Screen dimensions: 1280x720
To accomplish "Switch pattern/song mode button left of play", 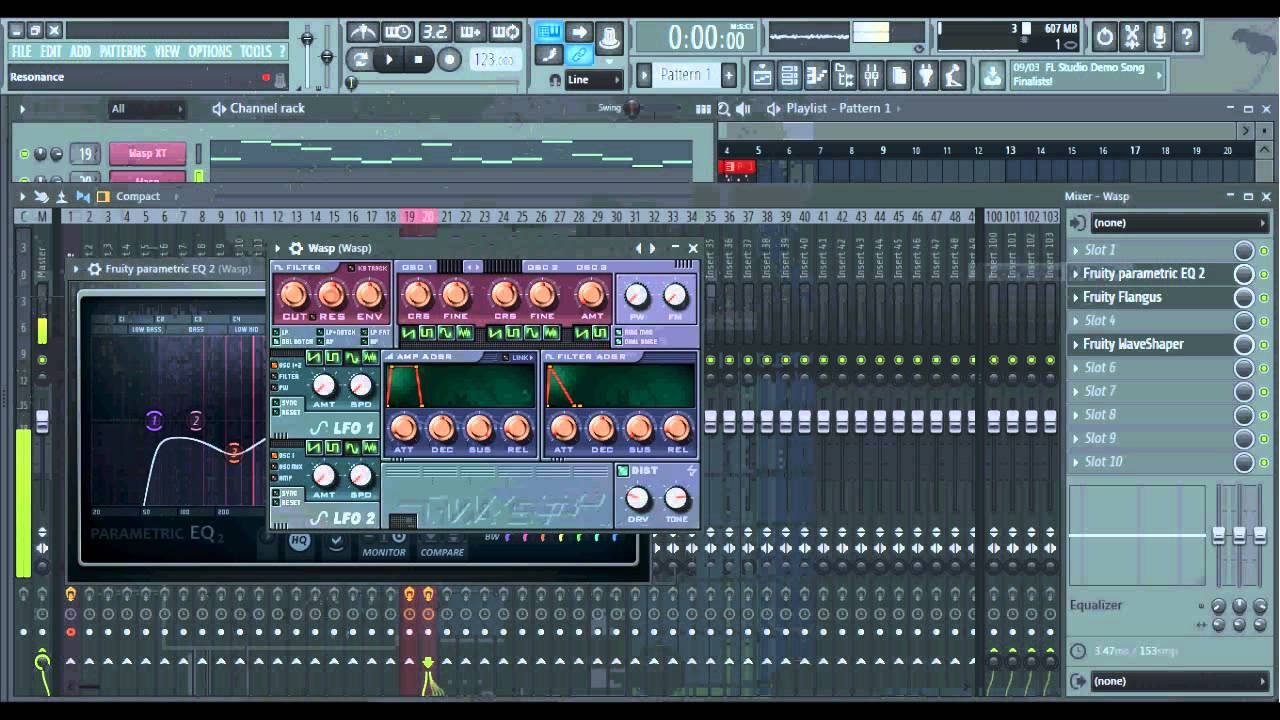I will 361,59.
